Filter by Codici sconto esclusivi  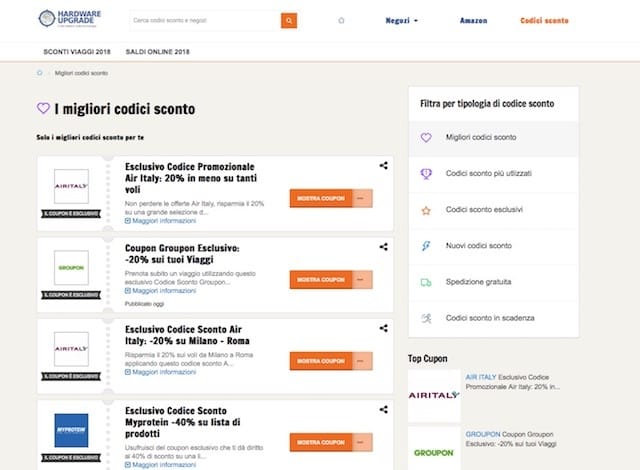click(x=483, y=210)
